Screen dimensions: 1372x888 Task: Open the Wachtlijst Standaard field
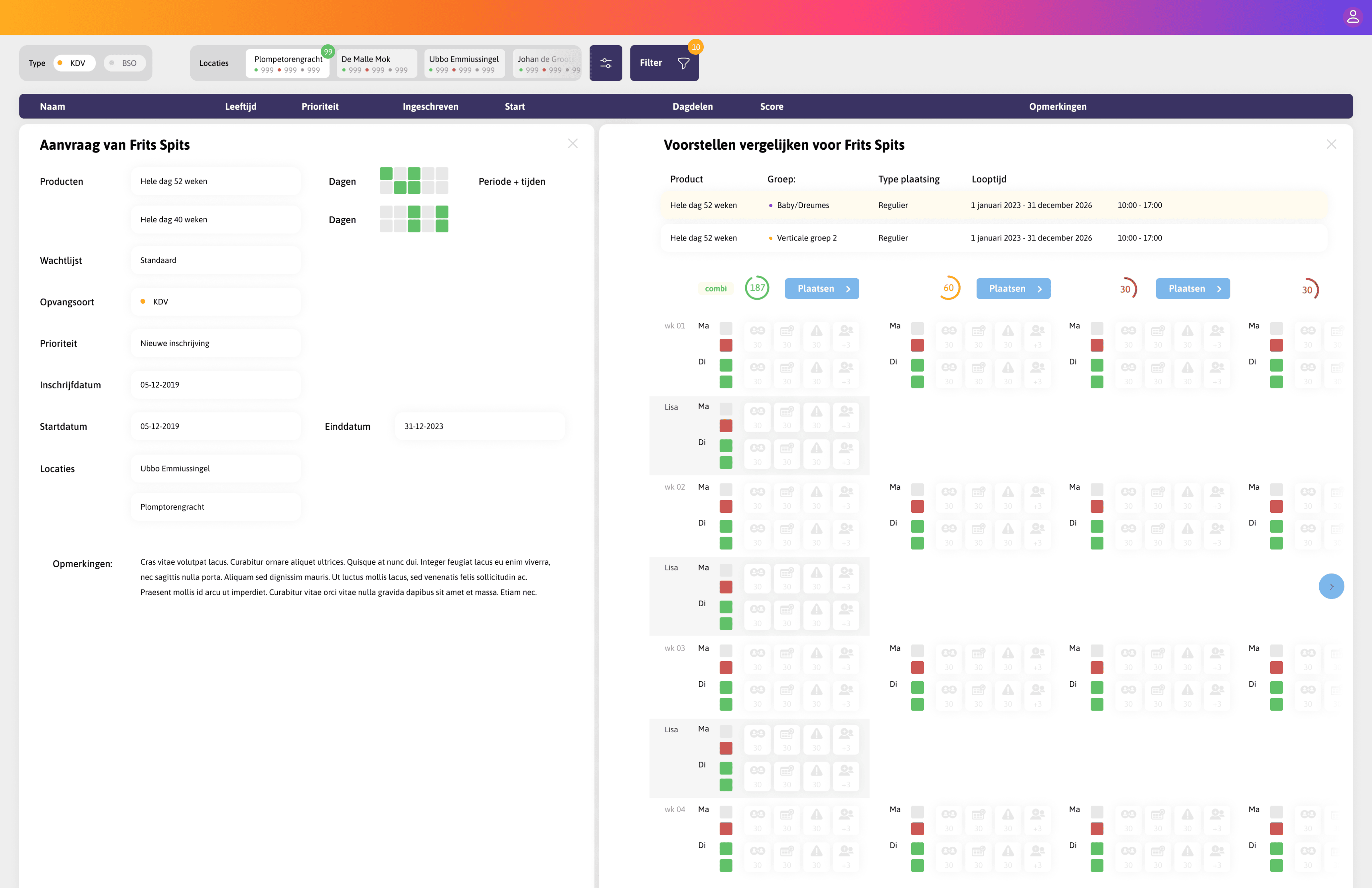click(x=215, y=260)
